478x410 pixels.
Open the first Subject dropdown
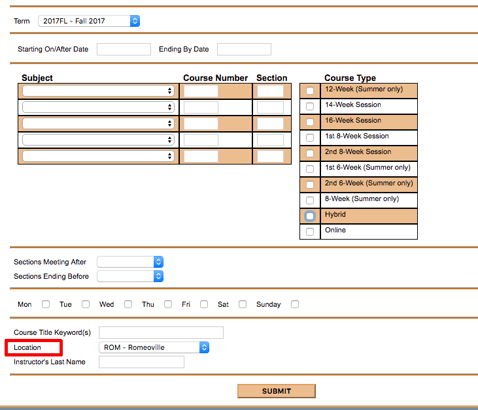point(98,91)
